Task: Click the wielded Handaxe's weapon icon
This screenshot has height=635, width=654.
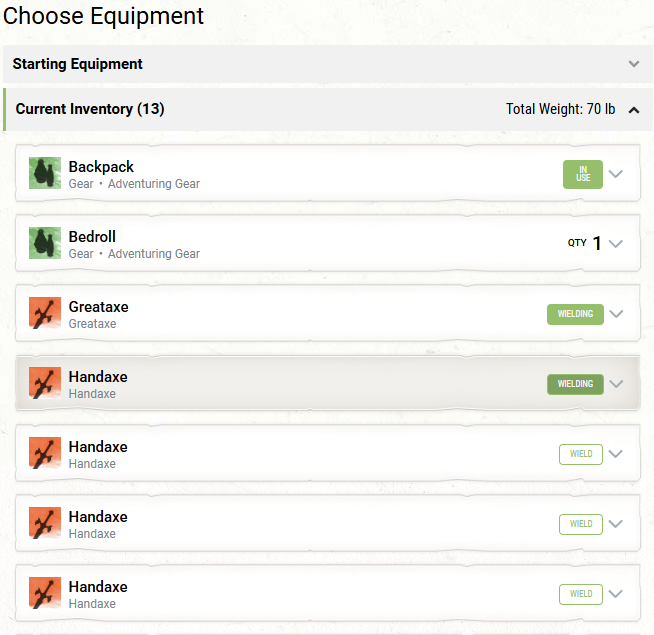Action: point(45,383)
